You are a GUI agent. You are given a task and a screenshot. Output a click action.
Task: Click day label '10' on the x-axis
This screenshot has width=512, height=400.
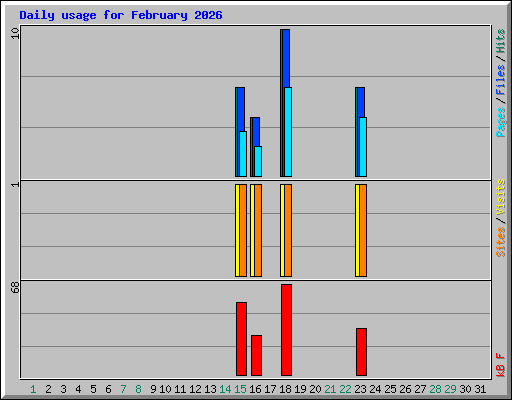point(165,389)
